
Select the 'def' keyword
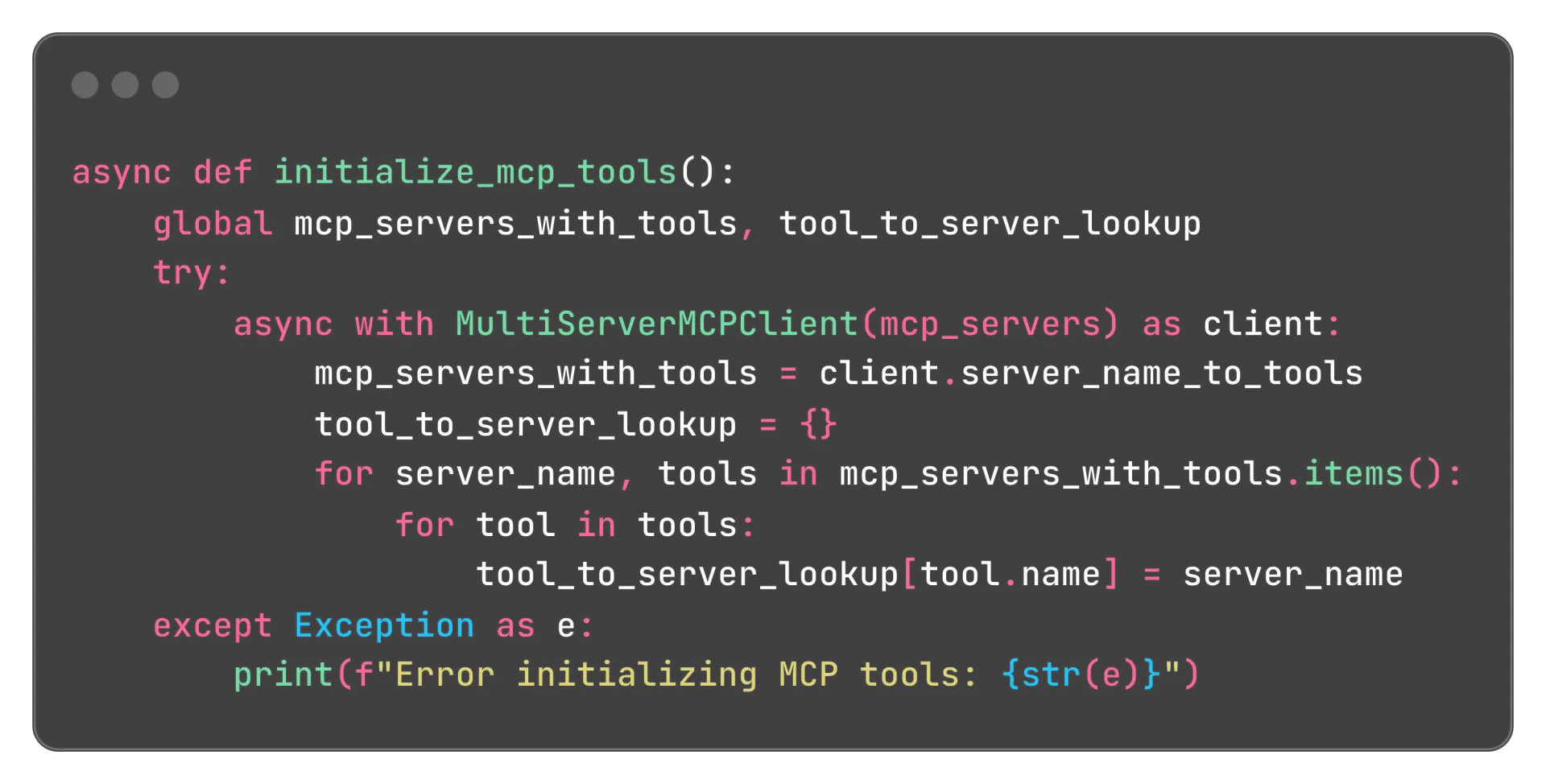223,172
